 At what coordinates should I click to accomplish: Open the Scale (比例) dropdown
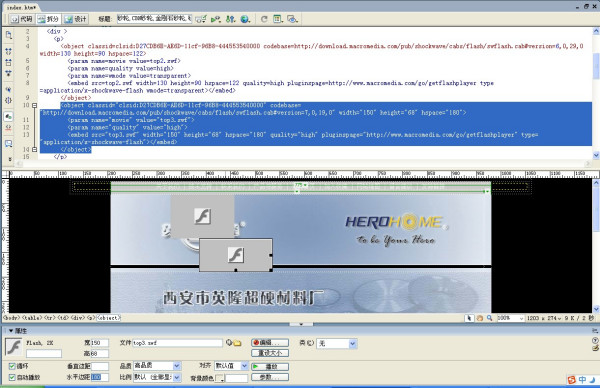coord(157,377)
